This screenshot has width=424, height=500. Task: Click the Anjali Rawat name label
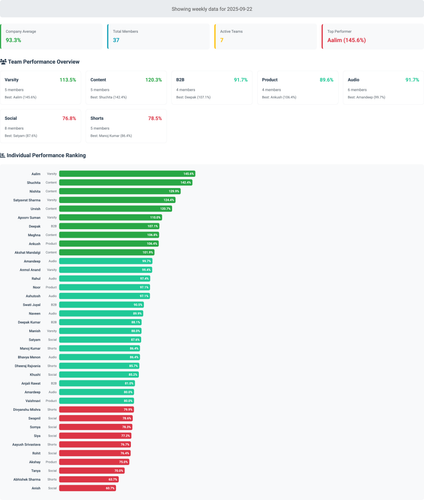(x=31, y=383)
